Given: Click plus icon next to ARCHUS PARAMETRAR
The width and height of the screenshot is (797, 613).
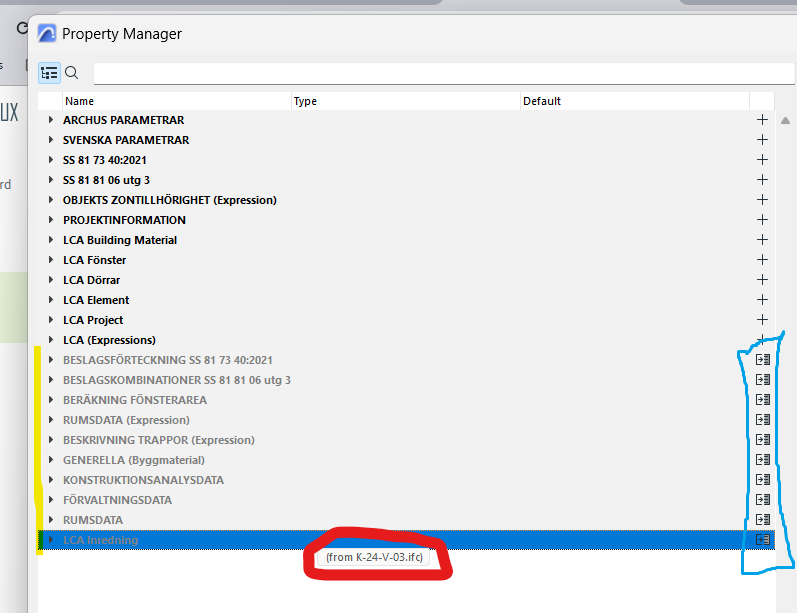Looking at the screenshot, I should [762, 120].
